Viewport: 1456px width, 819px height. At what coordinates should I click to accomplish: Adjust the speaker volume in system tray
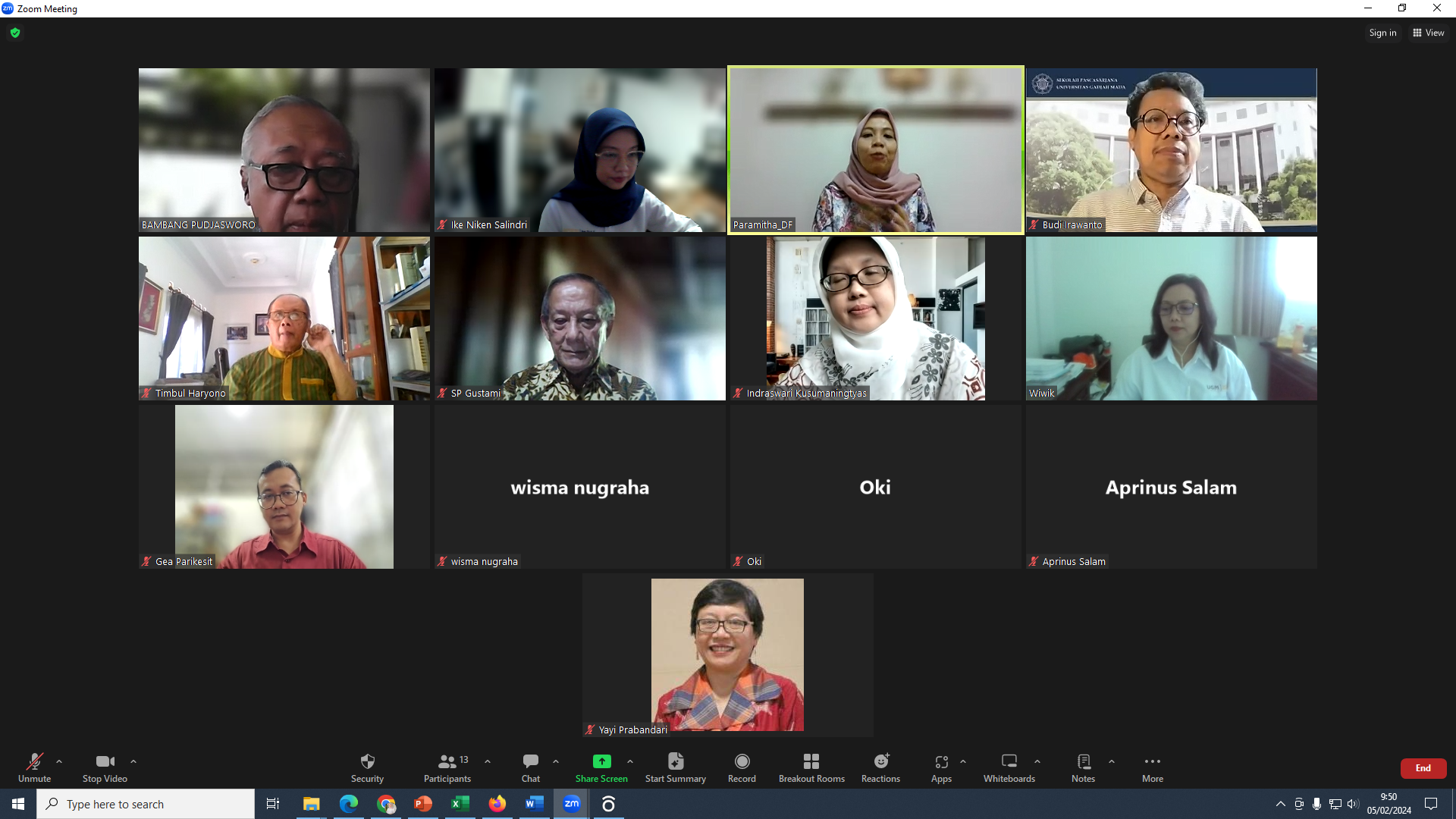coord(1353,804)
